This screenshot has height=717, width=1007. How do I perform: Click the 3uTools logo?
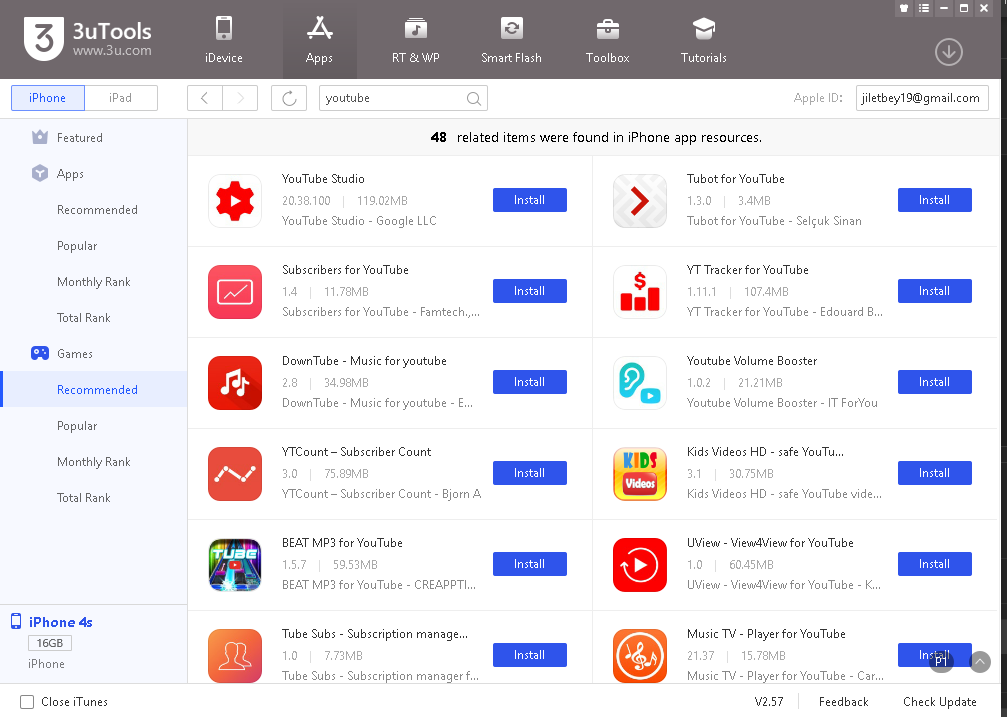pyautogui.click(x=88, y=39)
